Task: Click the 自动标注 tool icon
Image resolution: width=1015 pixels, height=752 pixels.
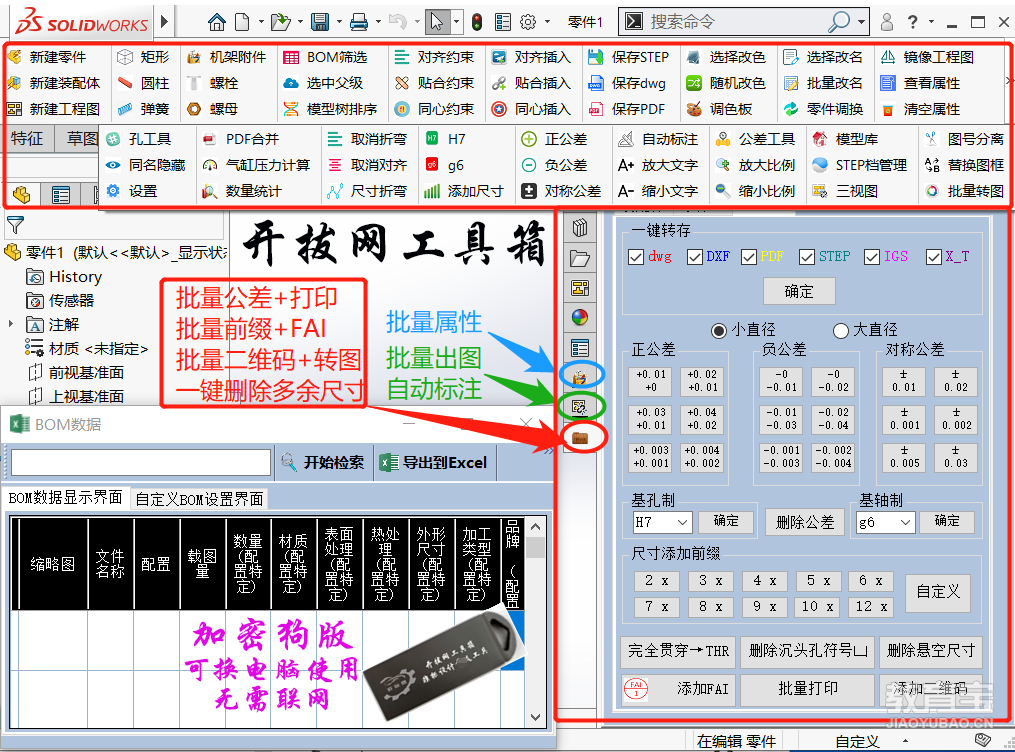Action: coord(625,139)
